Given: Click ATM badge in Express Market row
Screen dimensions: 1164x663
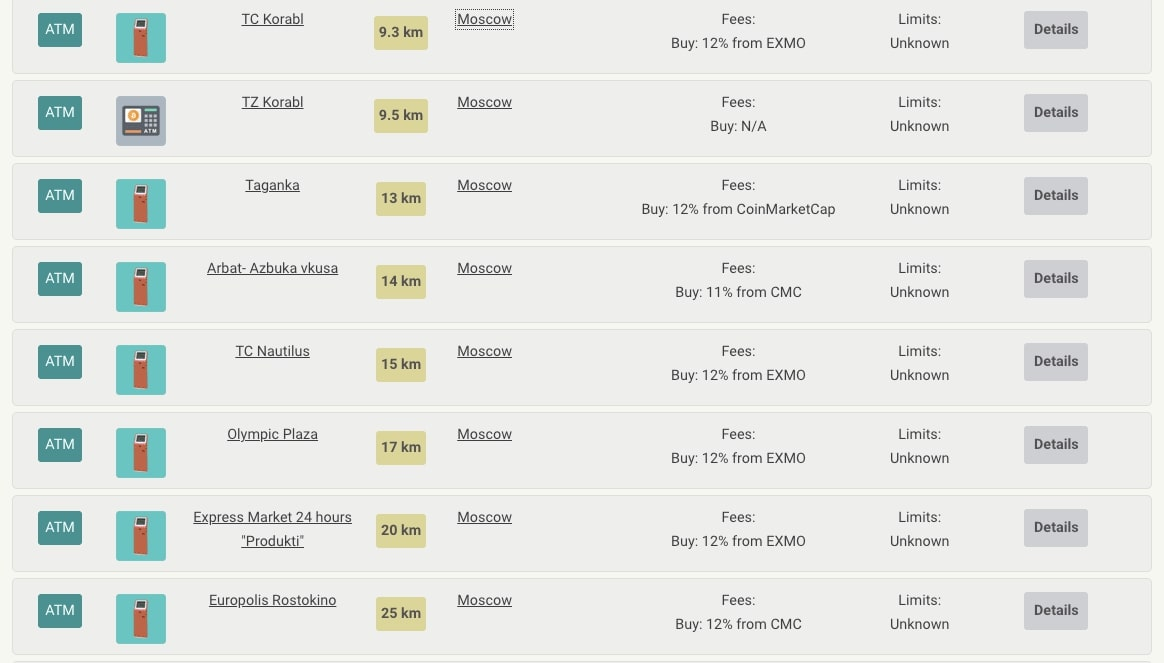Looking at the screenshot, I should [x=60, y=528].
